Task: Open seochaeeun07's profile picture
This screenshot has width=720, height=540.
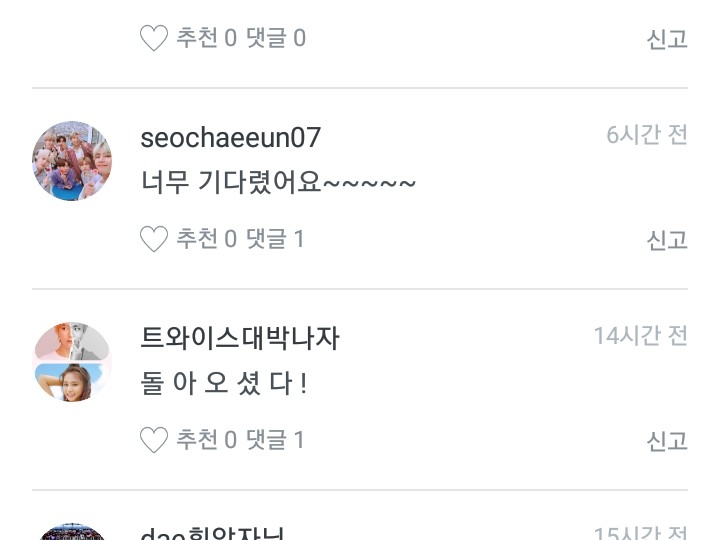Action: pyautogui.click(x=72, y=161)
